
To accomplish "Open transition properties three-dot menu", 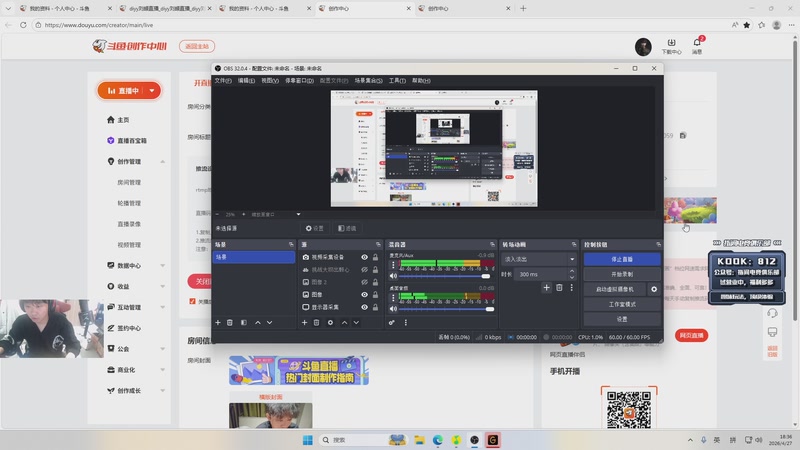I will pyautogui.click(x=571, y=288).
